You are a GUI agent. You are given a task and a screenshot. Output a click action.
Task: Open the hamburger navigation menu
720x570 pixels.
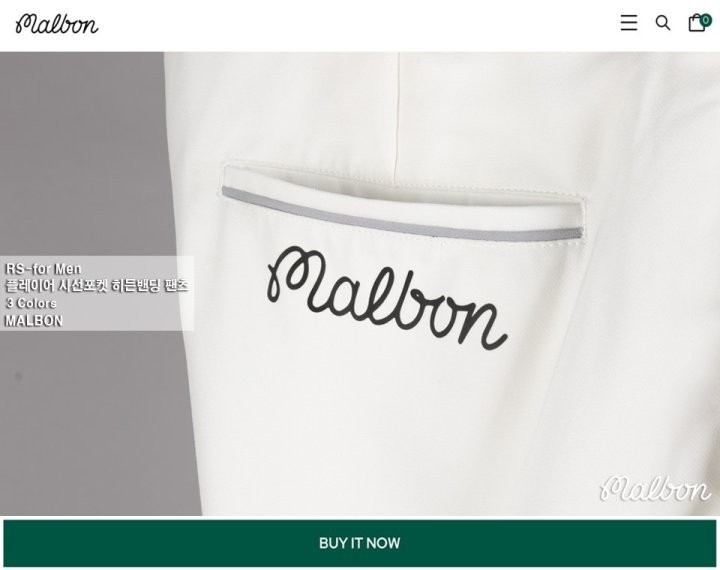629,23
